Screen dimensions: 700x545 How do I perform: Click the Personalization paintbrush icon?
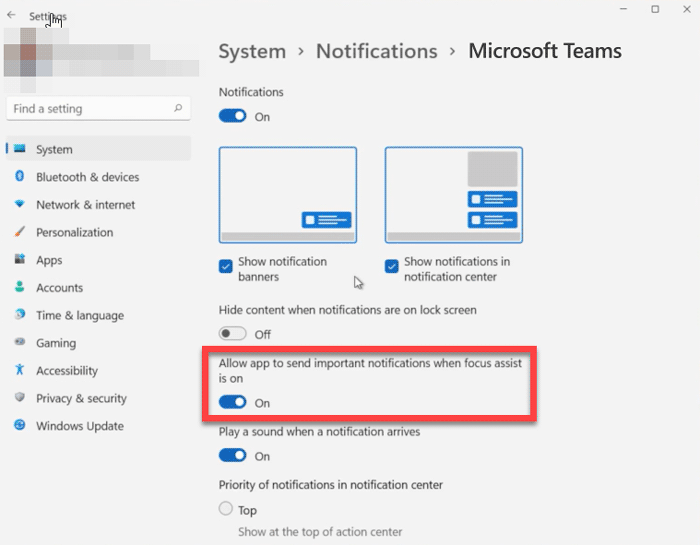[x=20, y=232]
